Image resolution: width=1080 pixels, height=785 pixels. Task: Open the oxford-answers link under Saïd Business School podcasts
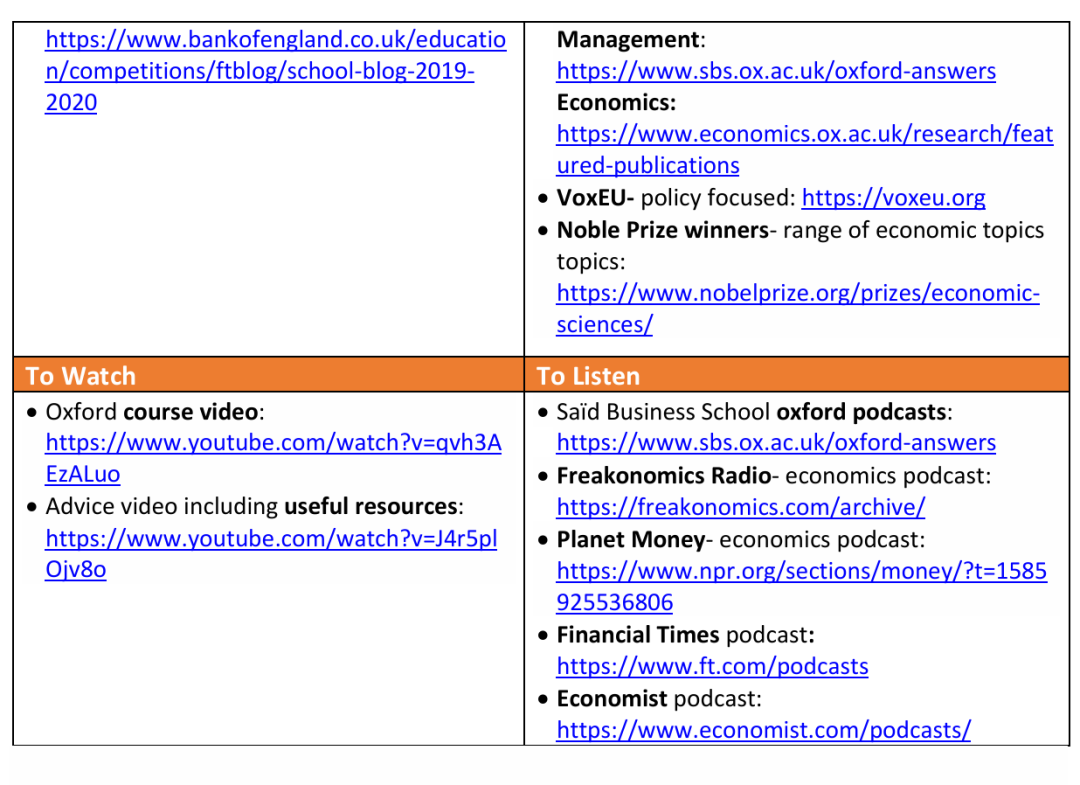(x=776, y=443)
